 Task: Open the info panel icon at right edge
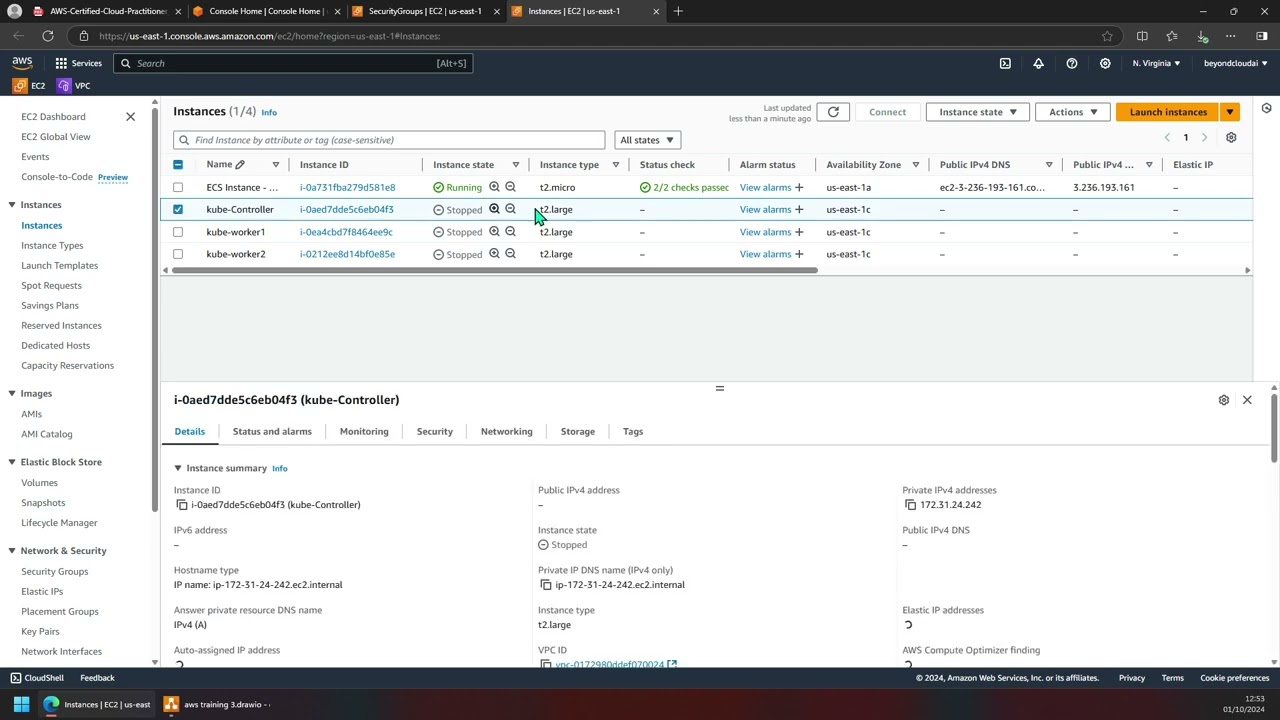[x=1266, y=108]
